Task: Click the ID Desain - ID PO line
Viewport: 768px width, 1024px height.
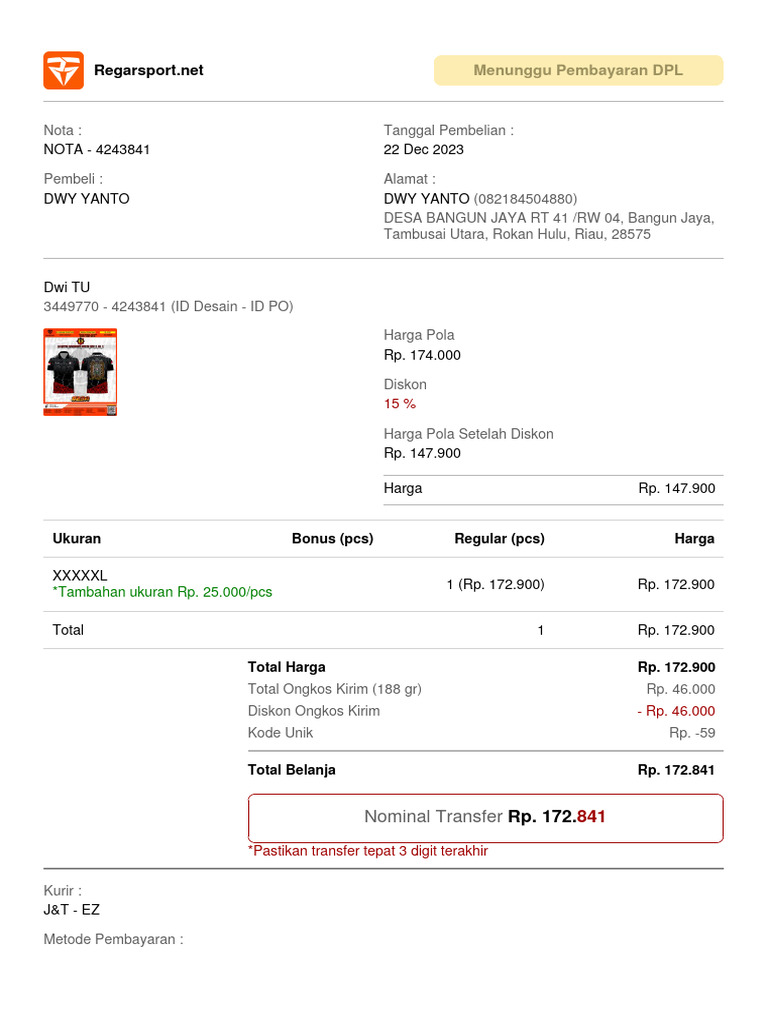Action: (168, 307)
